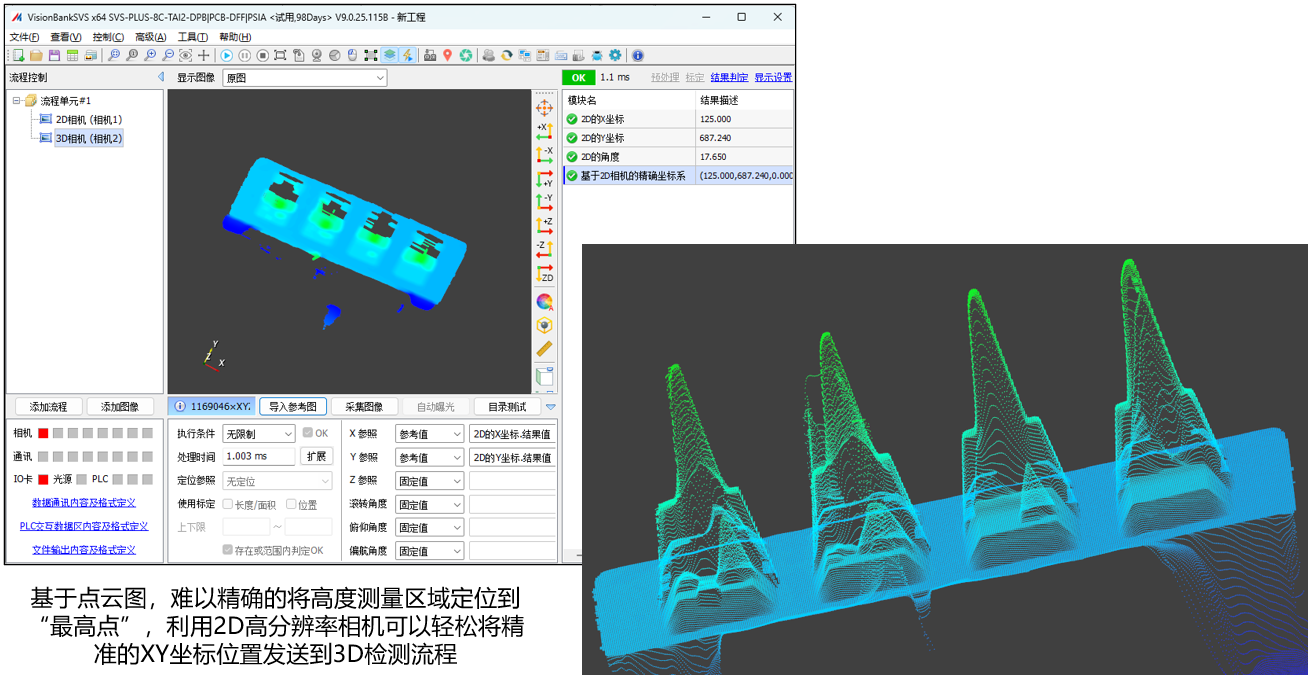The width and height of the screenshot is (1312, 678).
Task: Click the Run (play) button in toolbar
Action: click(x=226, y=56)
